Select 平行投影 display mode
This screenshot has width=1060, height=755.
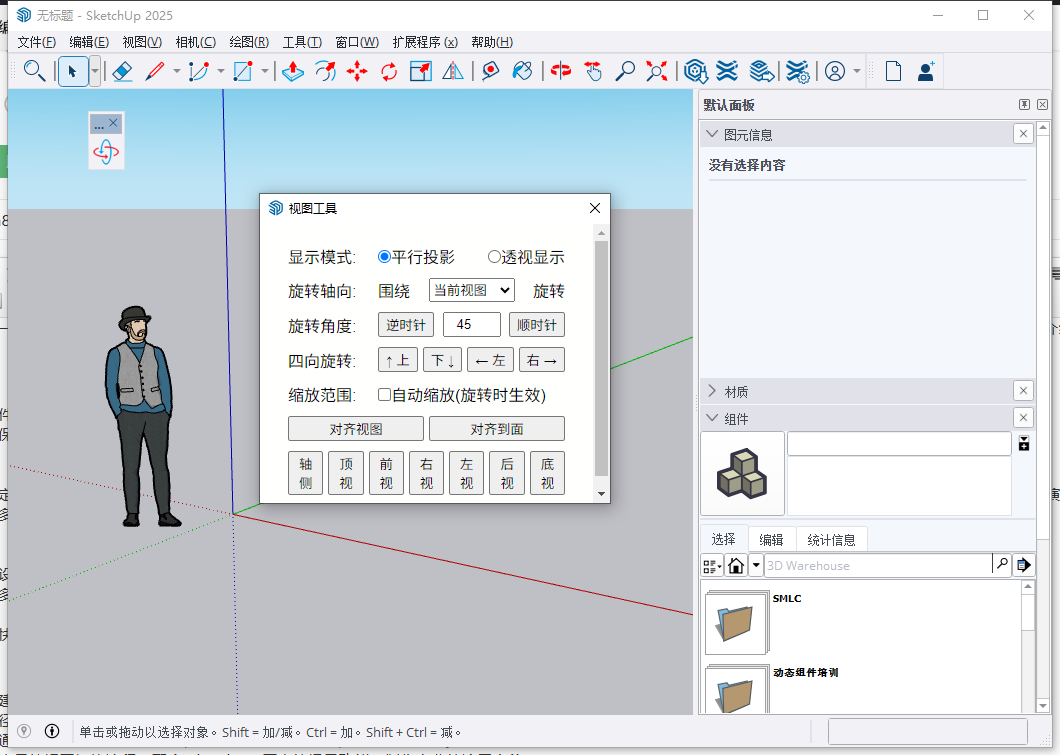(384, 256)
